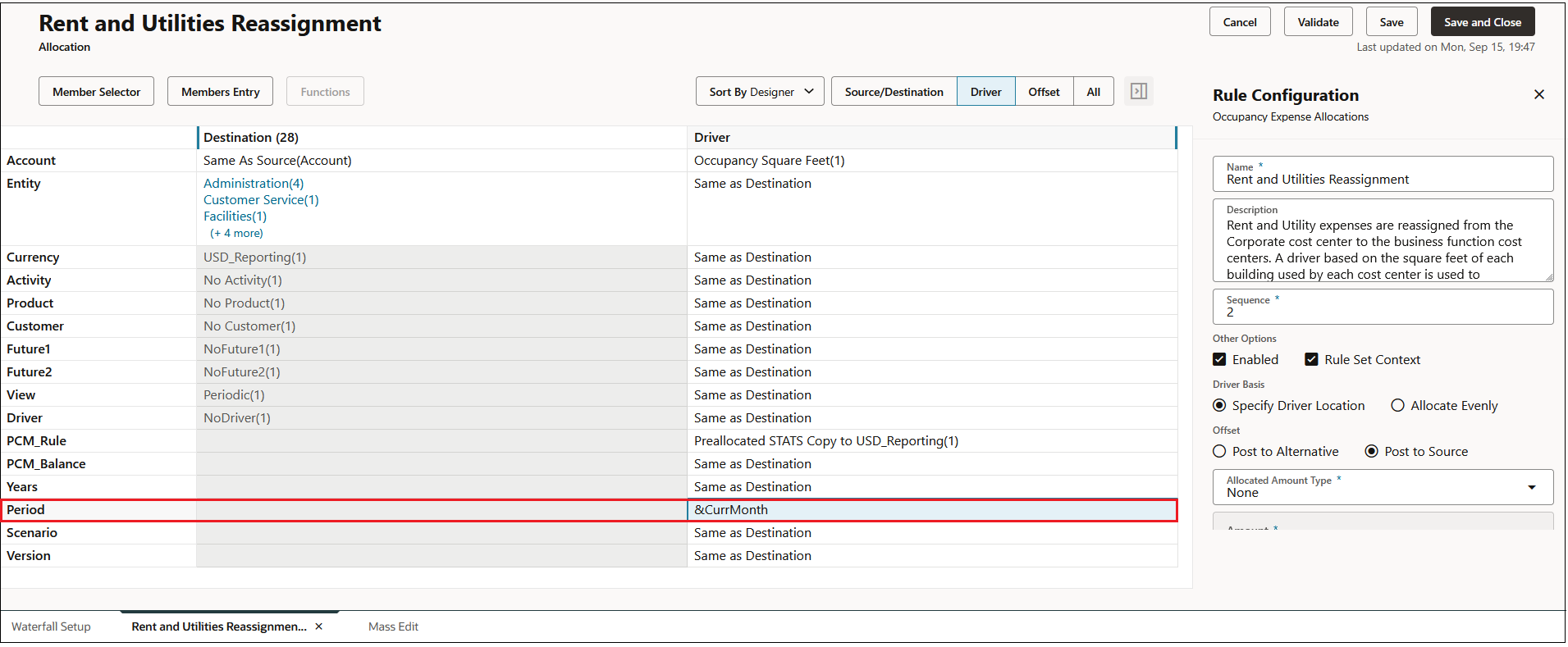The image size is (1568, 647).
Task: Click the Validate button
Action: click(1318, 22)
